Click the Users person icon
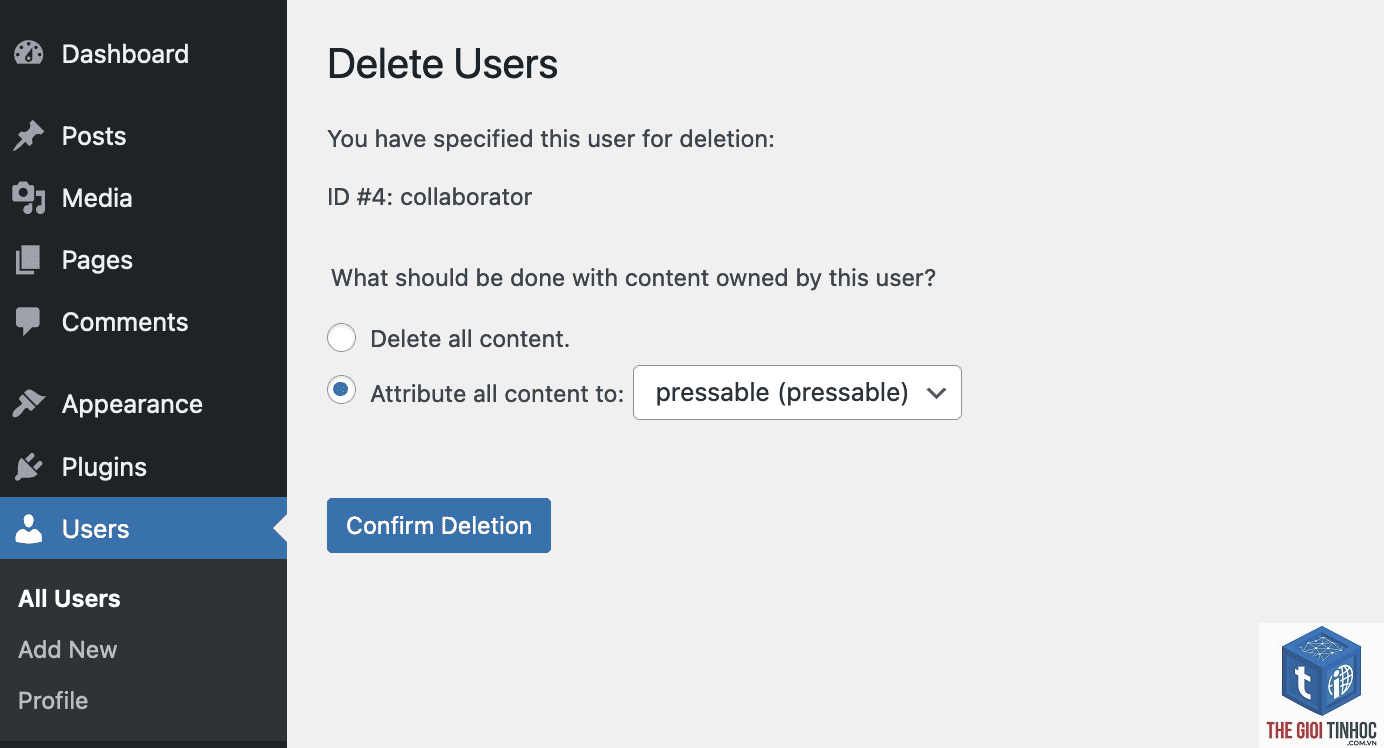This screenshot has height=748, width=1384. [x=29, y=529]
